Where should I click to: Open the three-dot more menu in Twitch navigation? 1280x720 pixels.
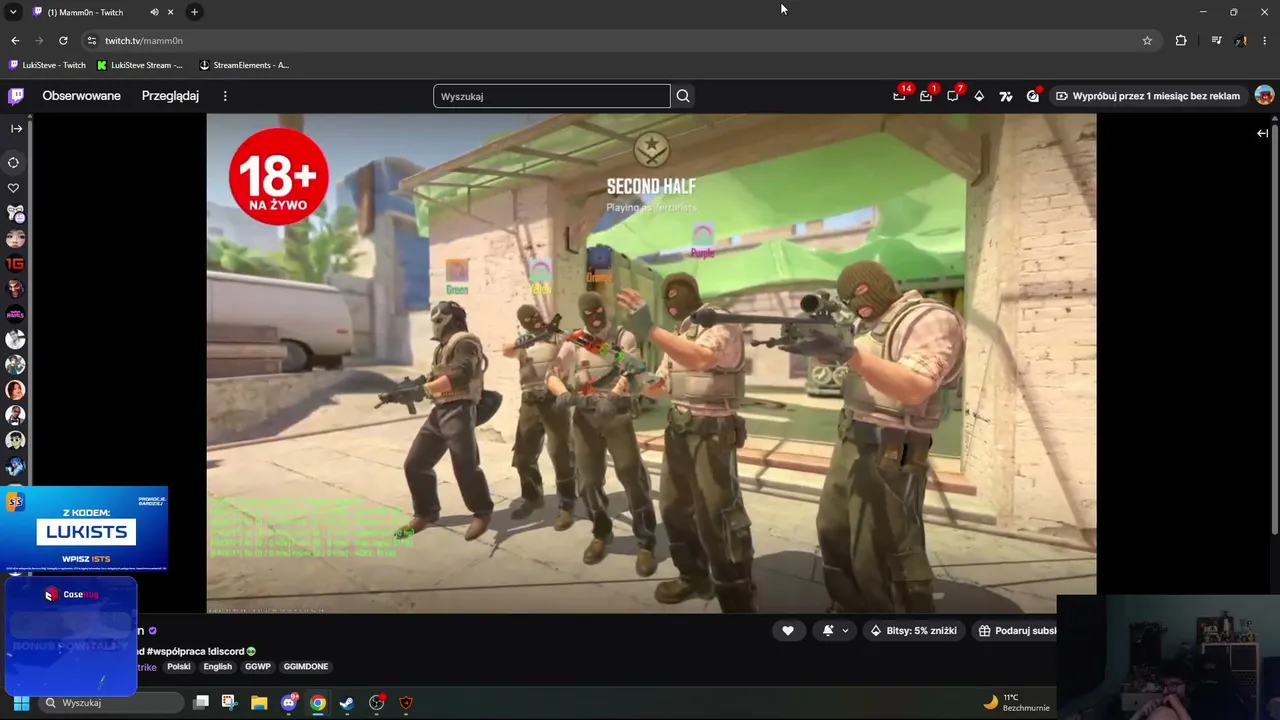pos(225,96)
